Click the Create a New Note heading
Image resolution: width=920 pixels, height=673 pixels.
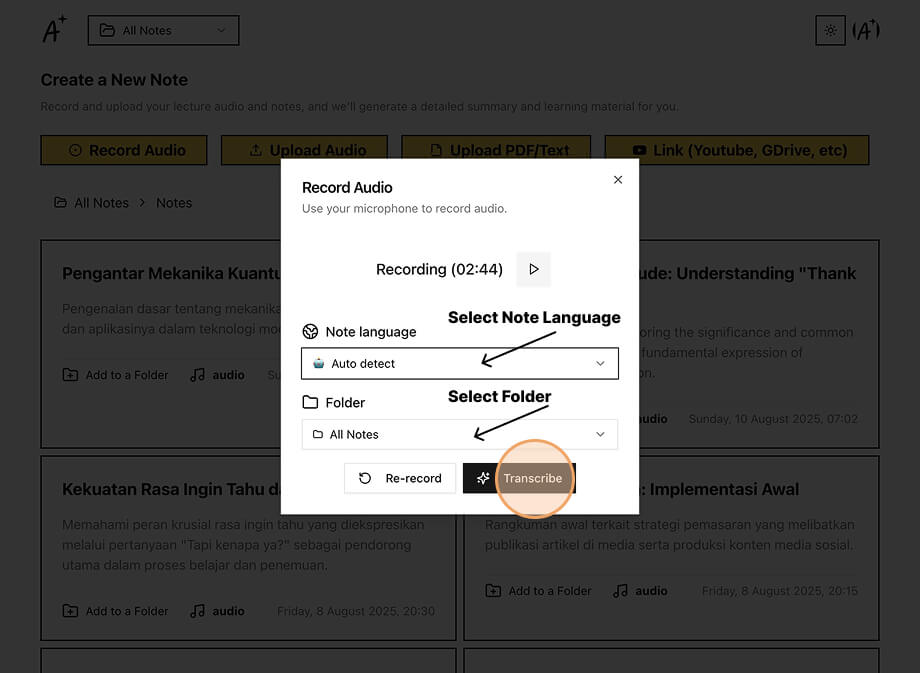coord(114,80)
